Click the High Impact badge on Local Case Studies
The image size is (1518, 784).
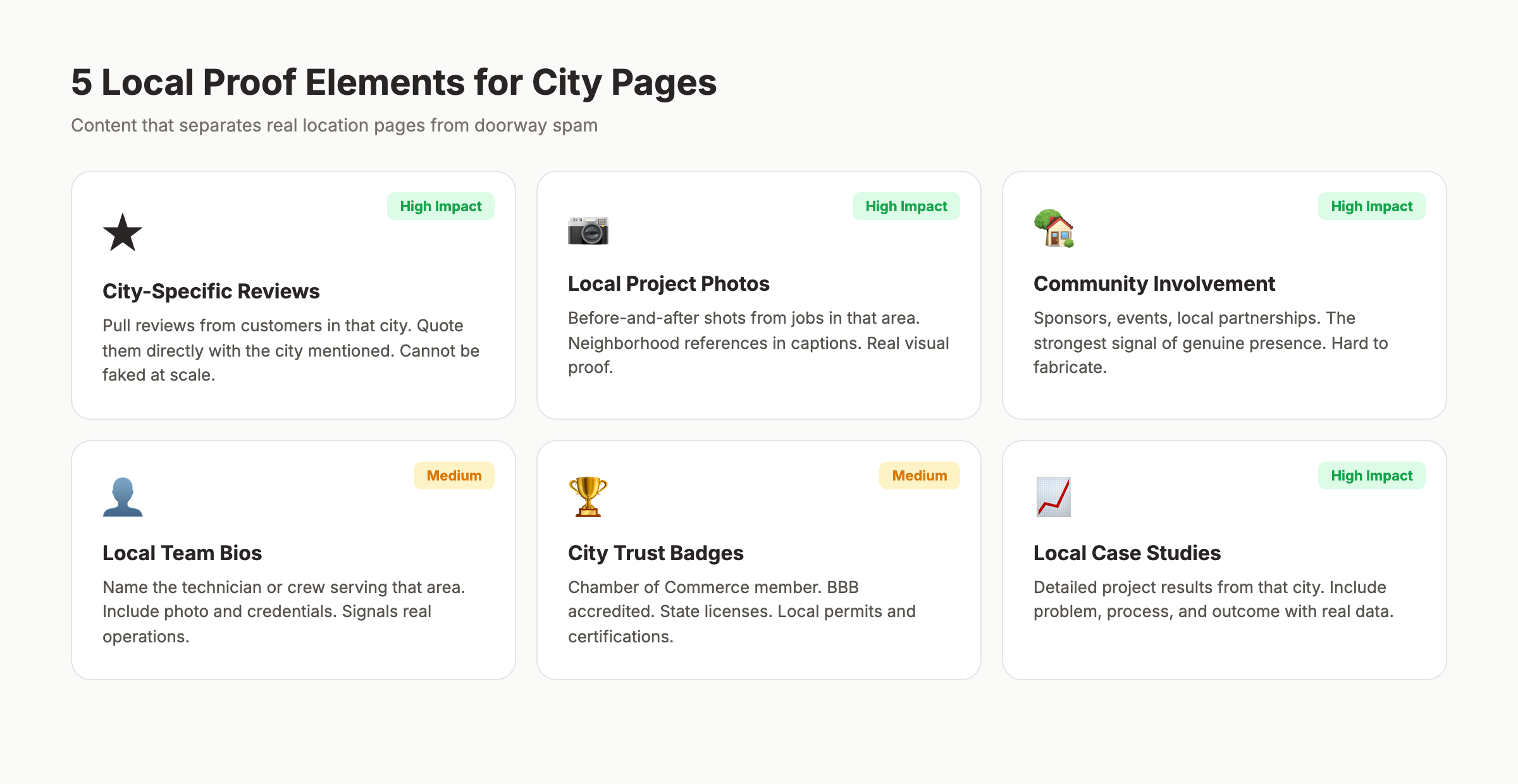pyautogui.click(x=1371, y=475)
